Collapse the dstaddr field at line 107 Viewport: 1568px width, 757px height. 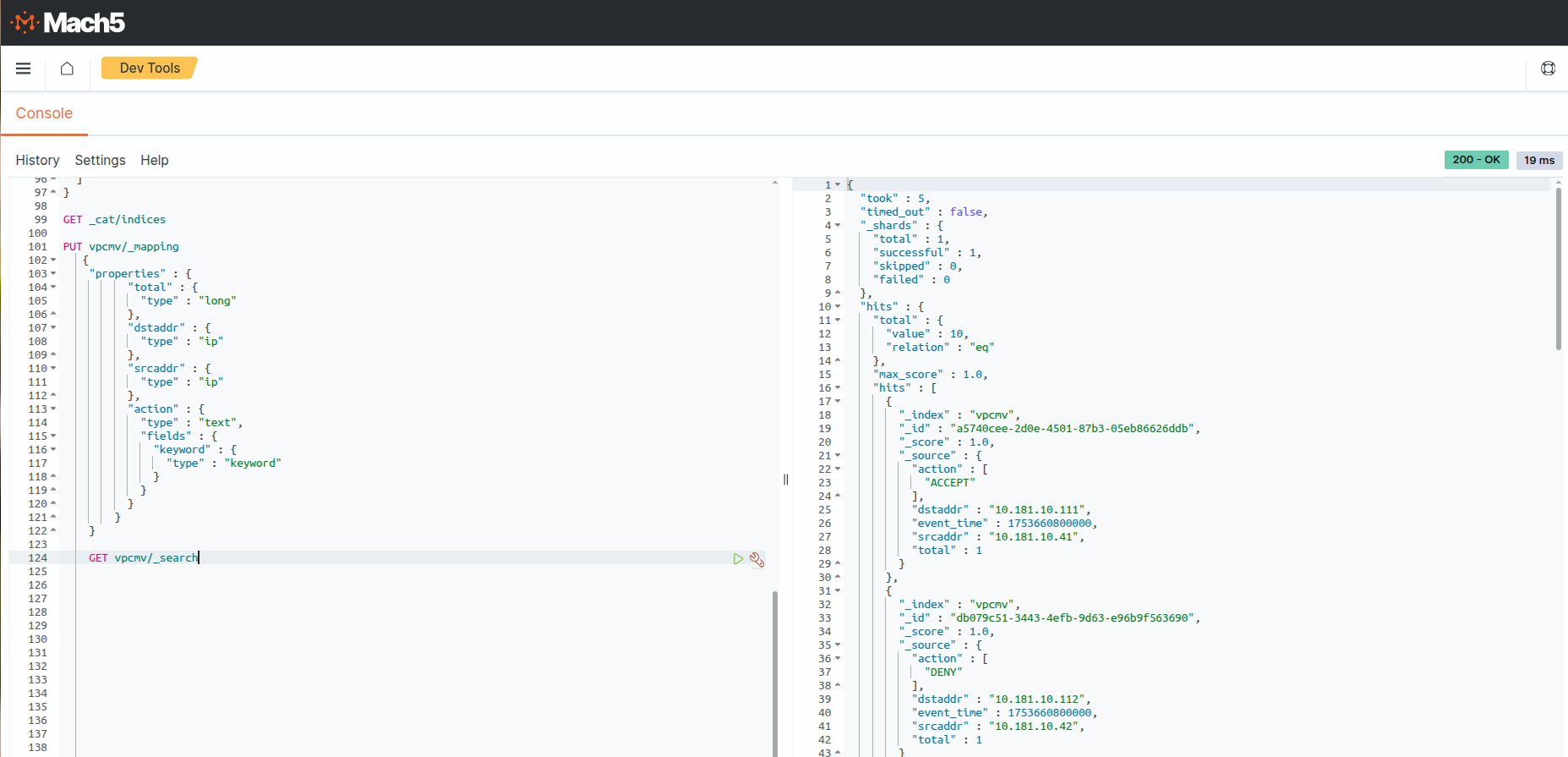53,328
